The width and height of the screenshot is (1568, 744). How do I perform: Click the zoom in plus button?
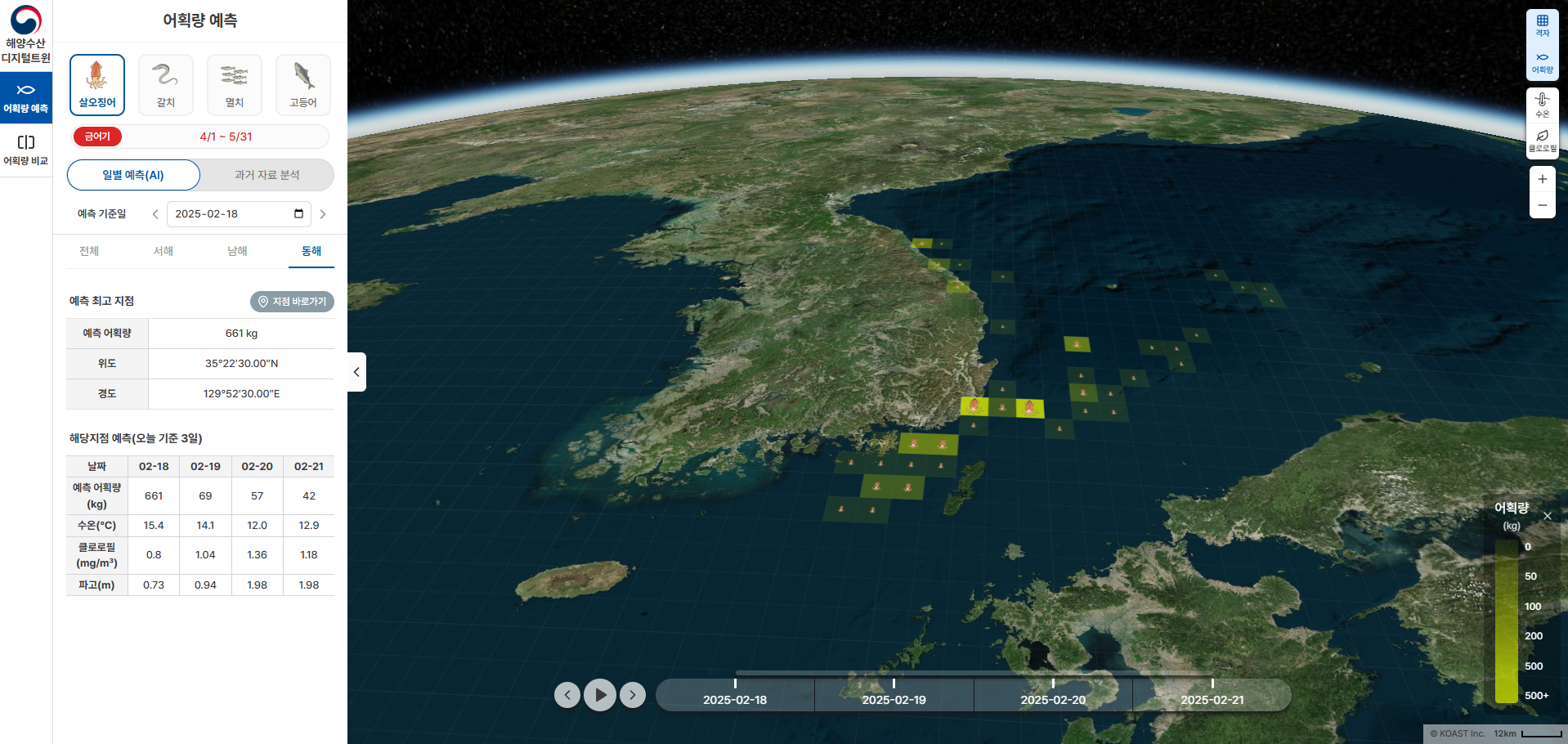pos(1542,180)
